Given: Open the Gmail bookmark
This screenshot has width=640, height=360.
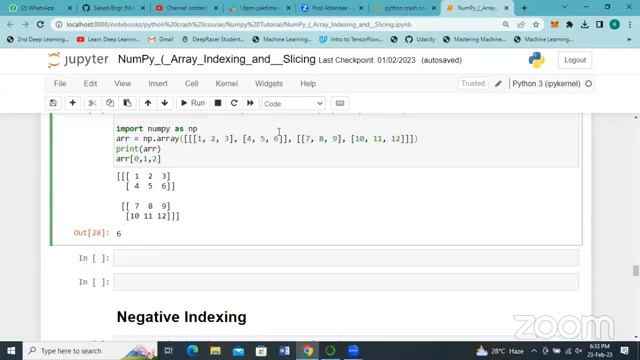Looking at the screenshot, I should (161, 40).
